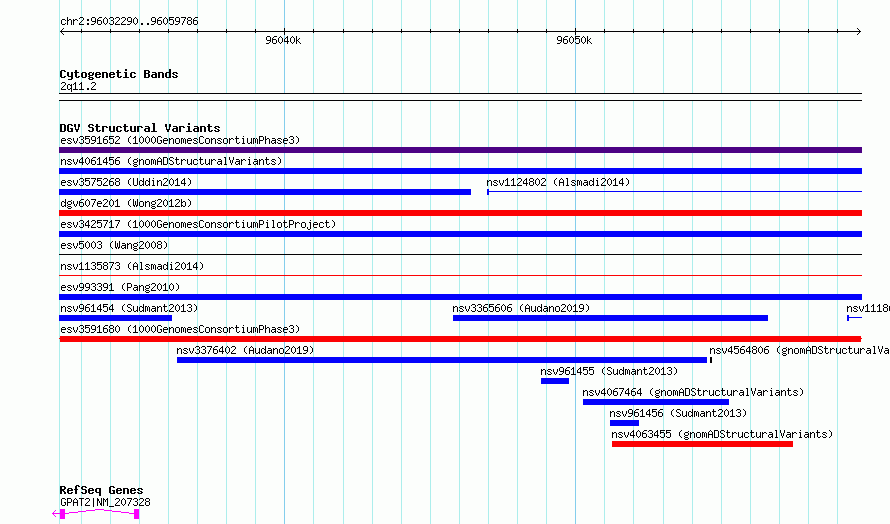Click the esv3575268 Uddin2014 blue bar
Image resolution: width=890 pixels, height=524 pixels.
coord(265,192)
